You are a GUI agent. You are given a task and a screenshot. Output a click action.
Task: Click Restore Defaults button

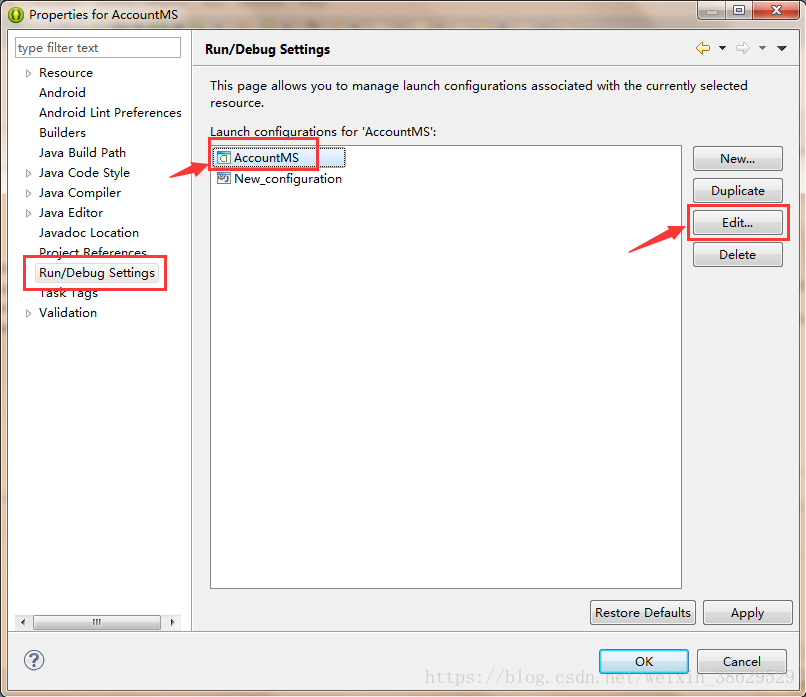coord(643,613)
